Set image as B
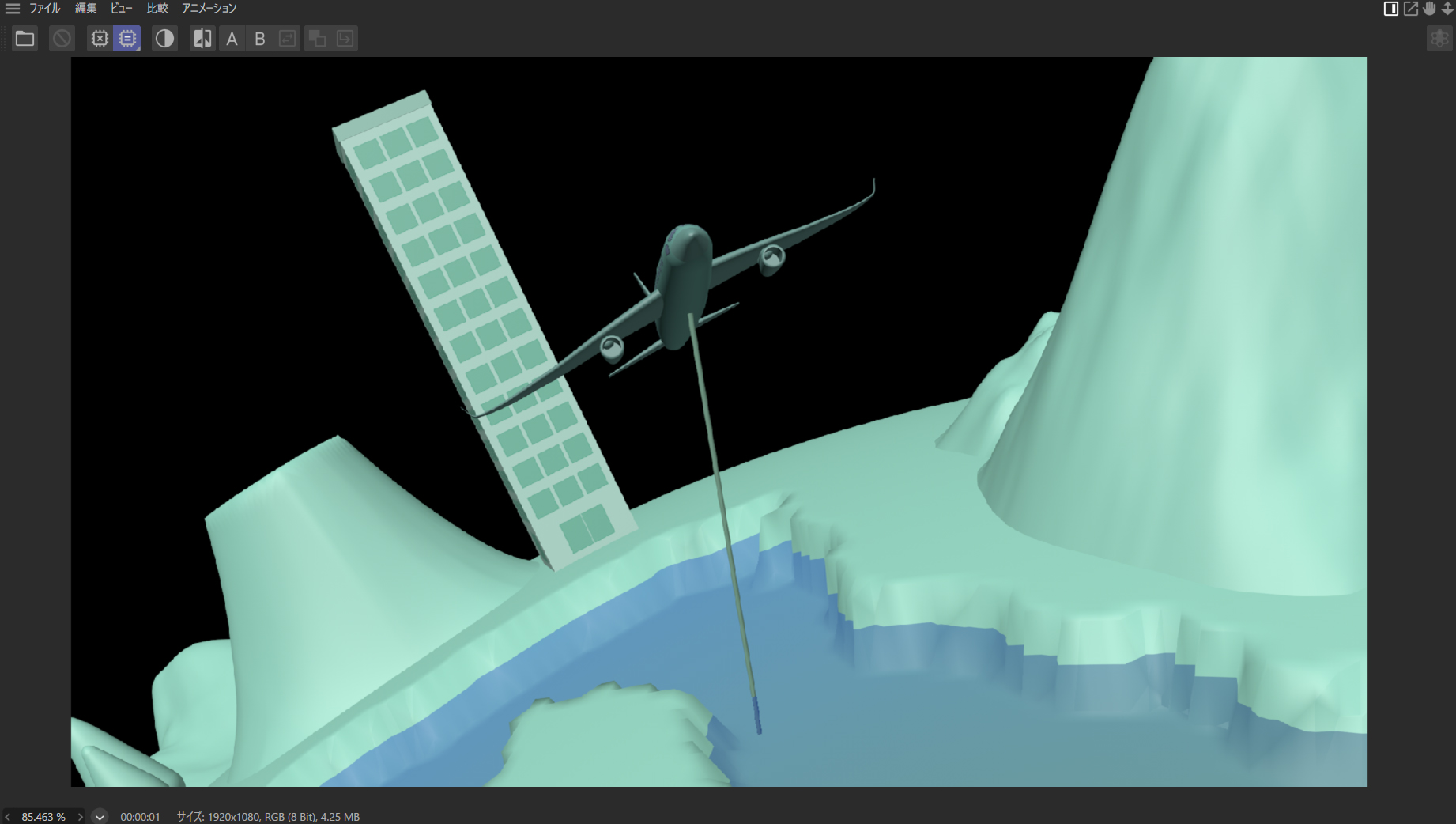Viewport: 1456px width, 824px height. point(260,39)
